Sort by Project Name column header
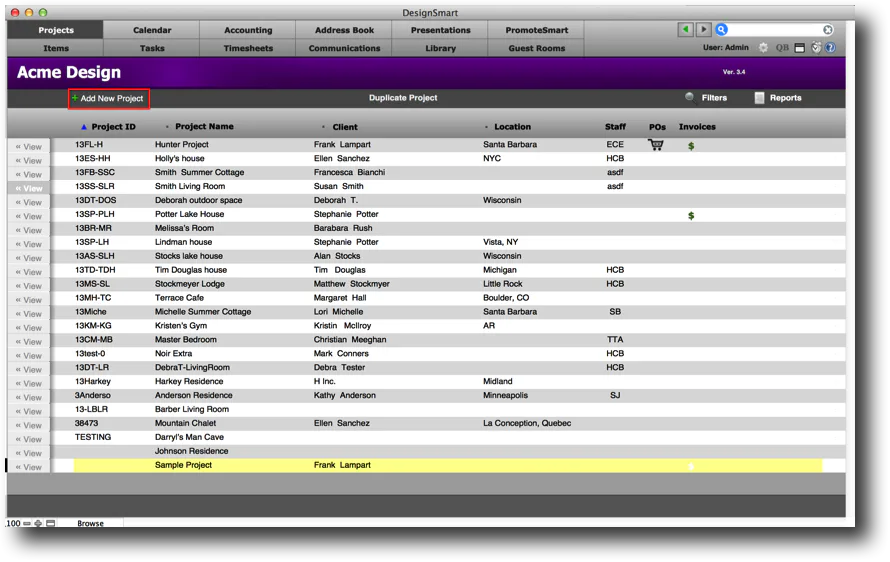This screenshot has width=890, height=562. click(x=204, y=127)
